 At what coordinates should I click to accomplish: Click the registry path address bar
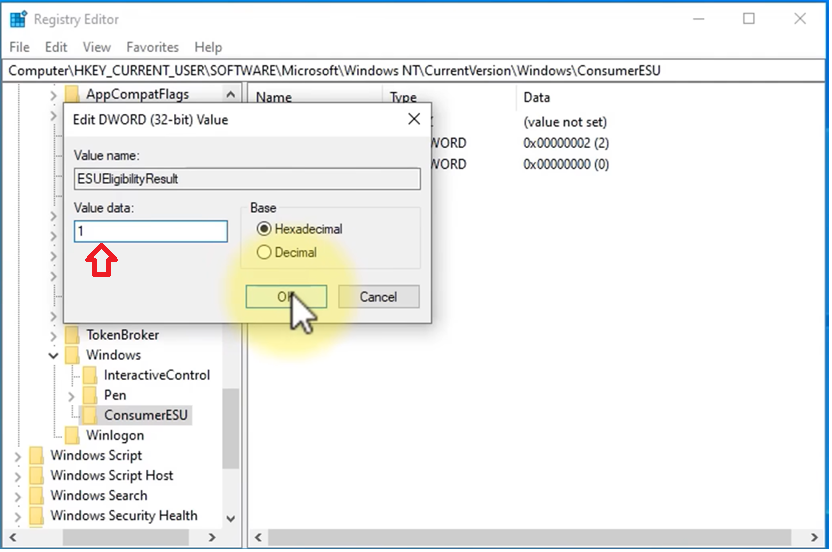(x=413, y=71)
